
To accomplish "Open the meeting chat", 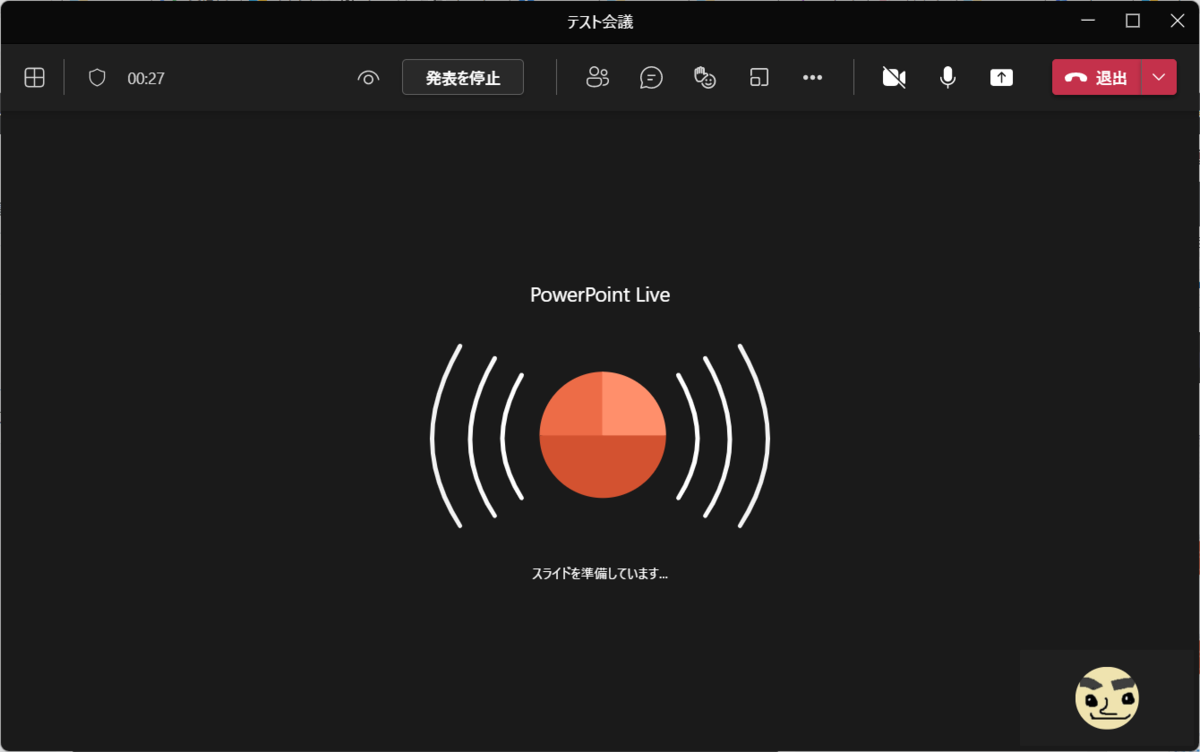I will click(x=651, y=78).
